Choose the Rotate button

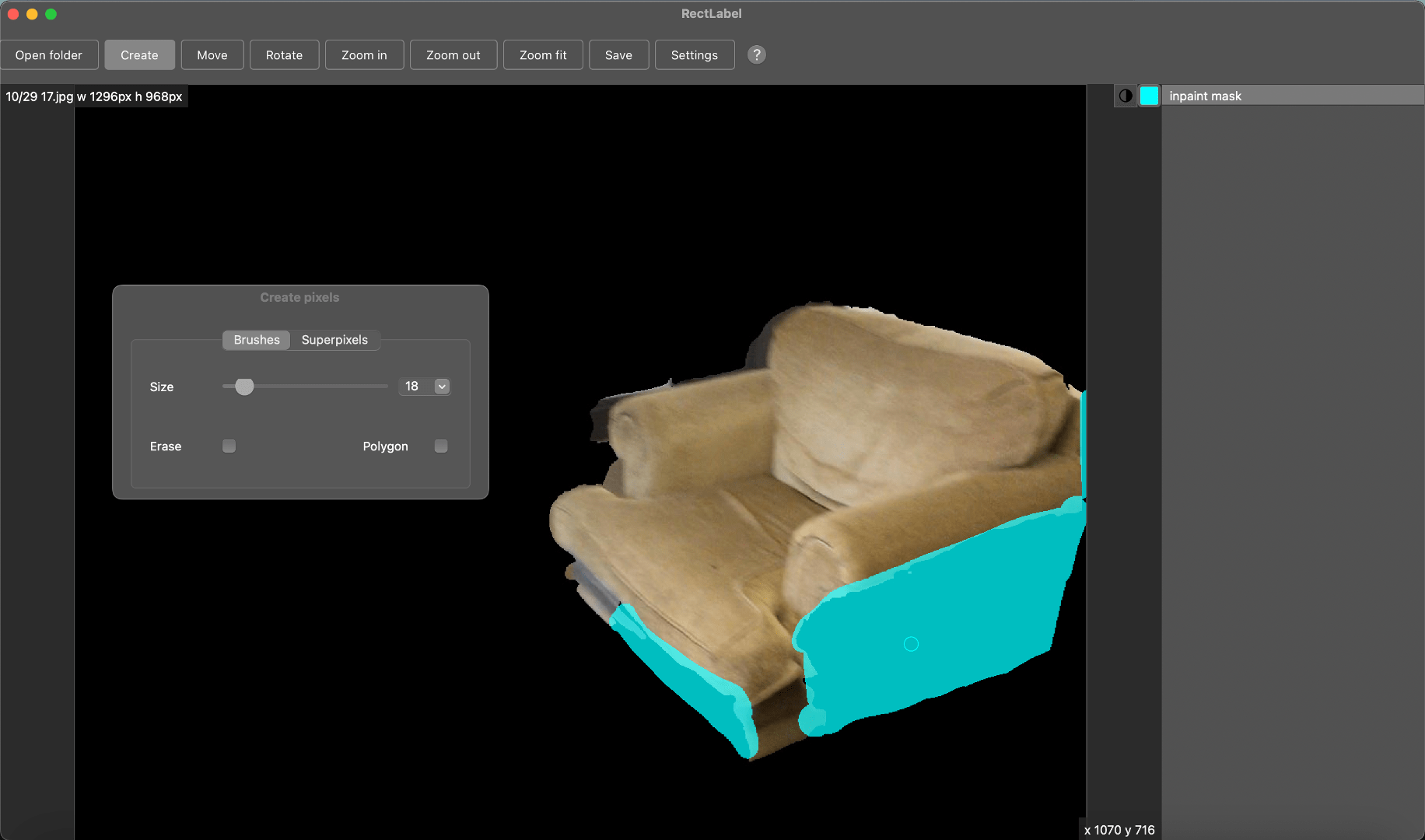click(284, 55)
